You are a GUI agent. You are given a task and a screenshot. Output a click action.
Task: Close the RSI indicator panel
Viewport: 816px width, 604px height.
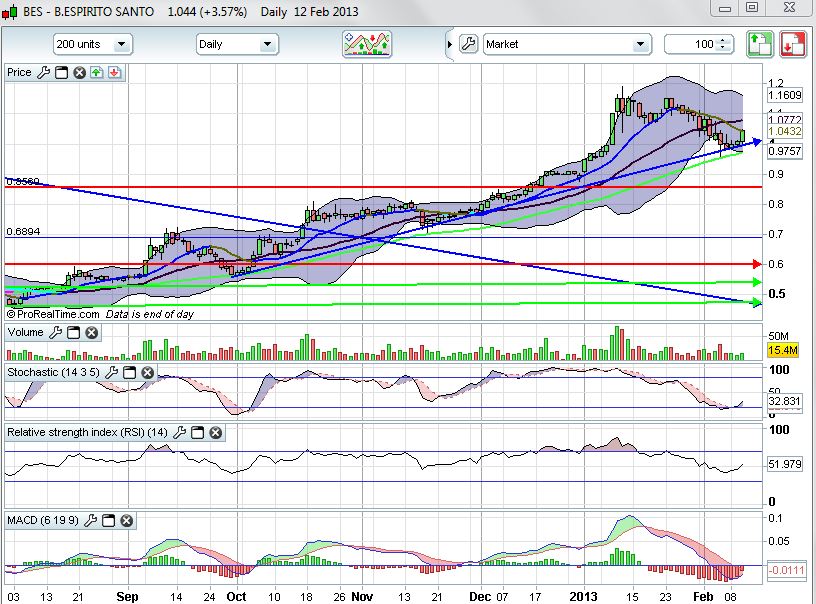point(215,432)
